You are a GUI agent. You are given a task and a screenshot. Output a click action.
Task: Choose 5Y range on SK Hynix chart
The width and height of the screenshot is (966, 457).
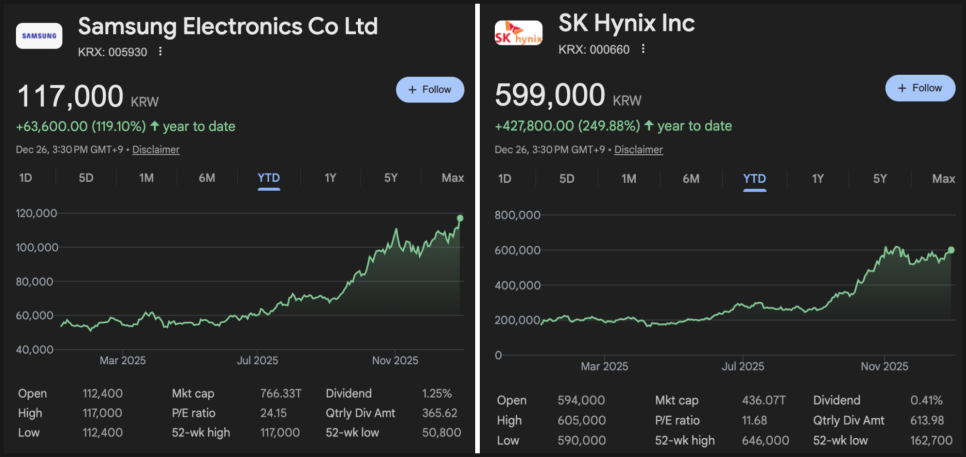pos(880,179)
